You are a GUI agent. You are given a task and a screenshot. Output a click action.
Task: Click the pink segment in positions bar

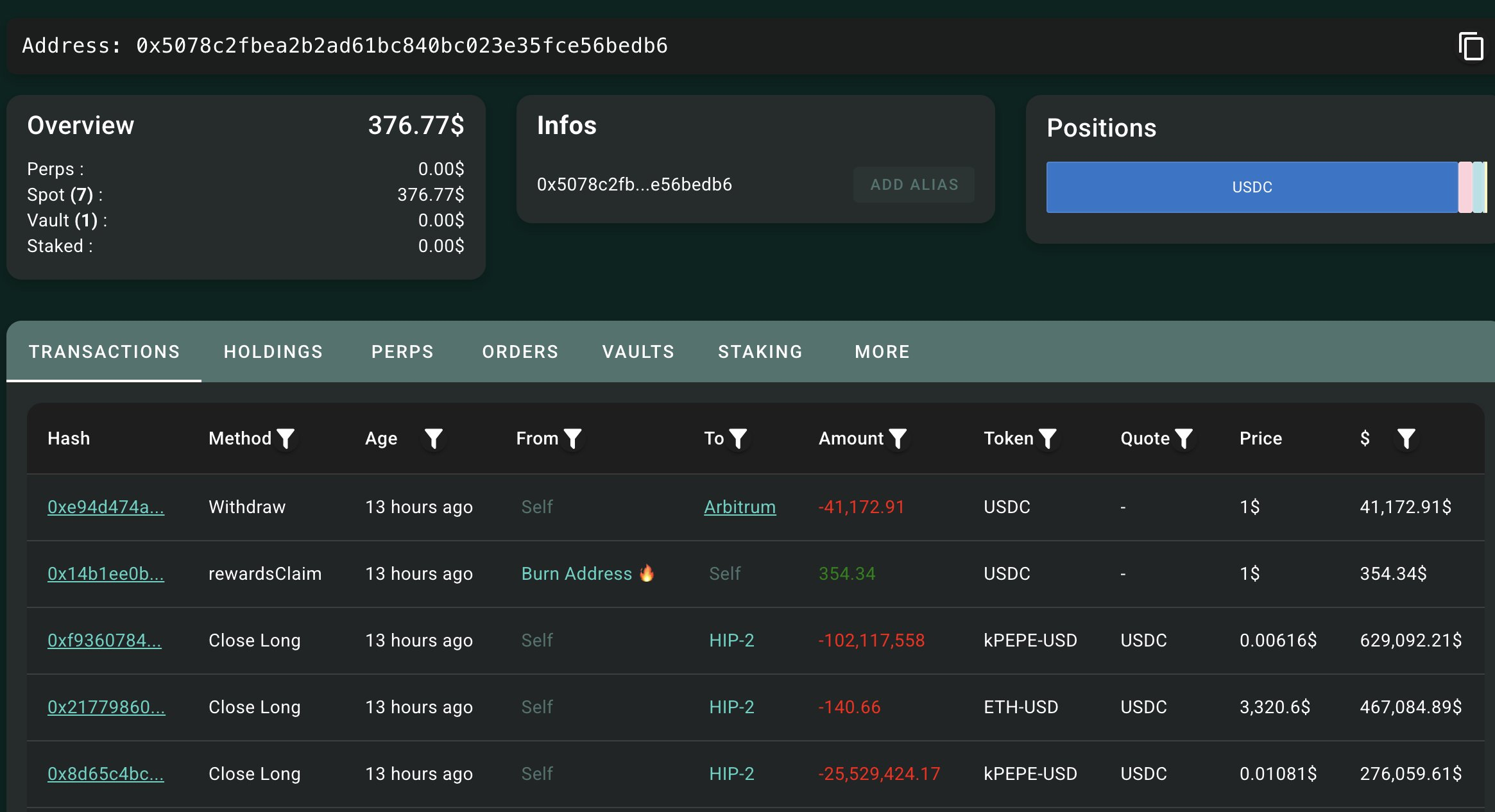point(1465,187)
